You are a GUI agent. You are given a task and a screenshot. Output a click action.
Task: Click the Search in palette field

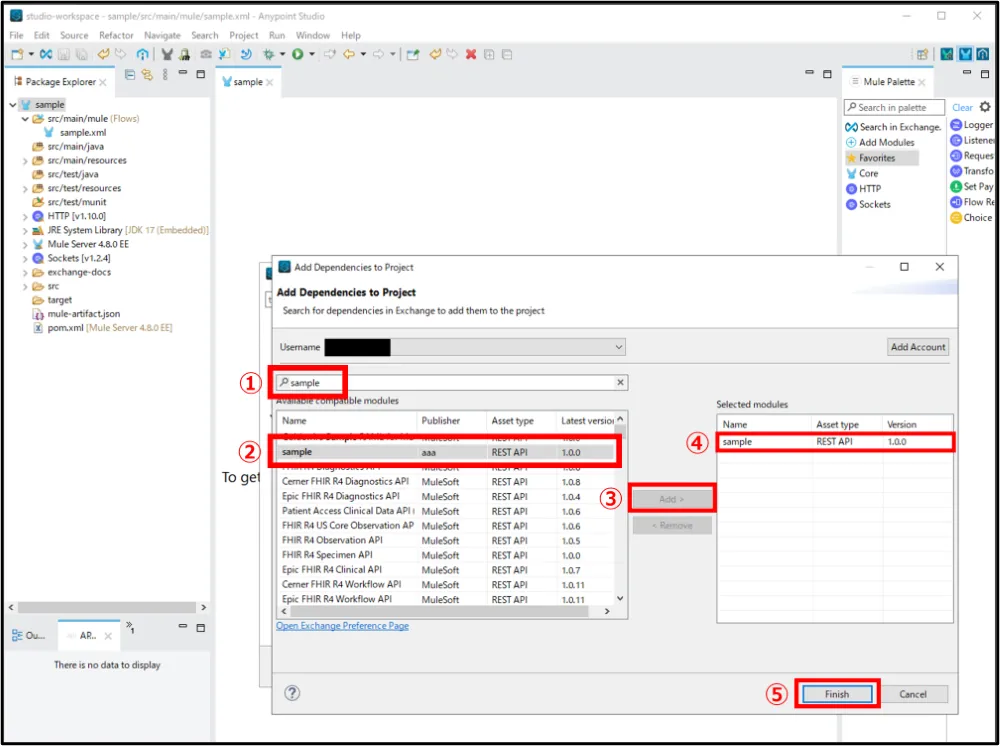tap(893, 107)
